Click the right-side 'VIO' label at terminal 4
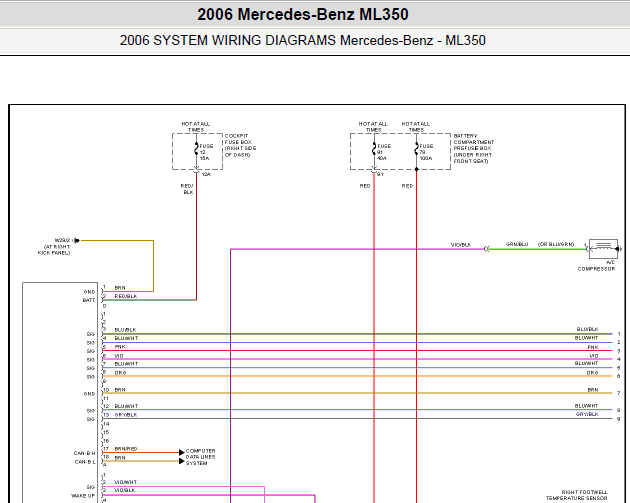The height and width of the screenshot is (503, 630). pos(594,356)
